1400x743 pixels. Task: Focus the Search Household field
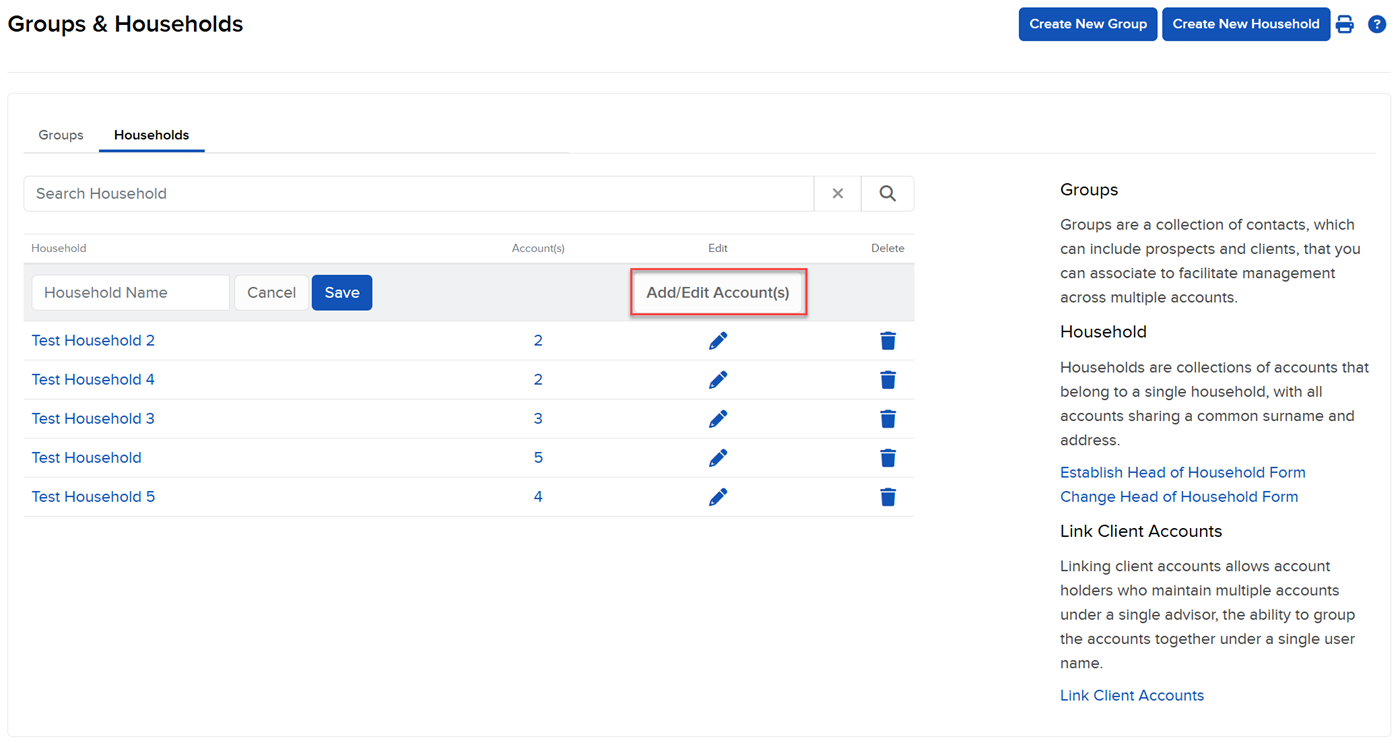click(x=419, y=194)
